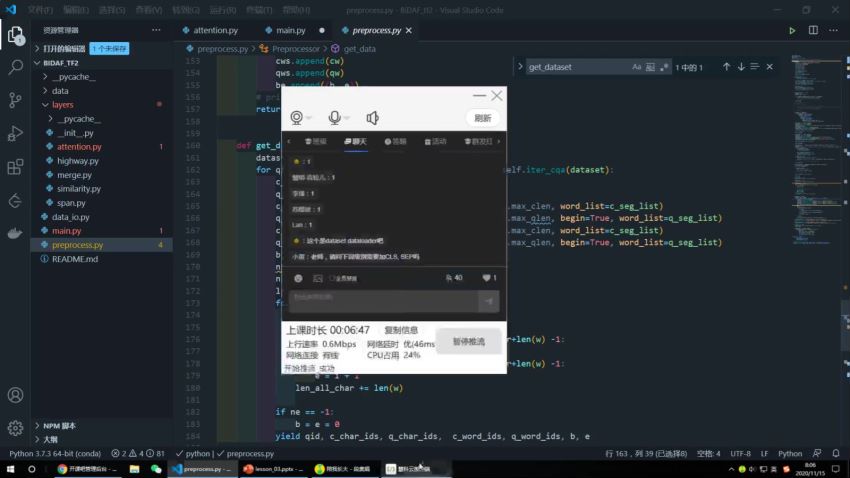
Task: Click the speaker icon in streaming window
Action: click(x=372, y=118)
